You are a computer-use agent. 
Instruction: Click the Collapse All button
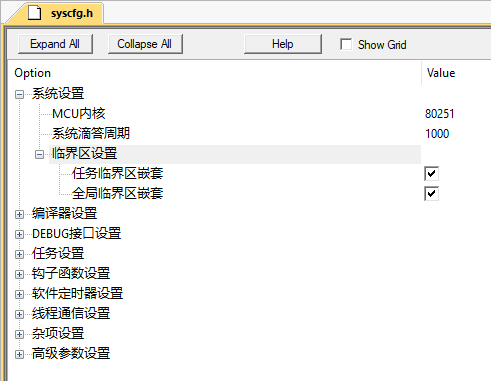(145, 44)
